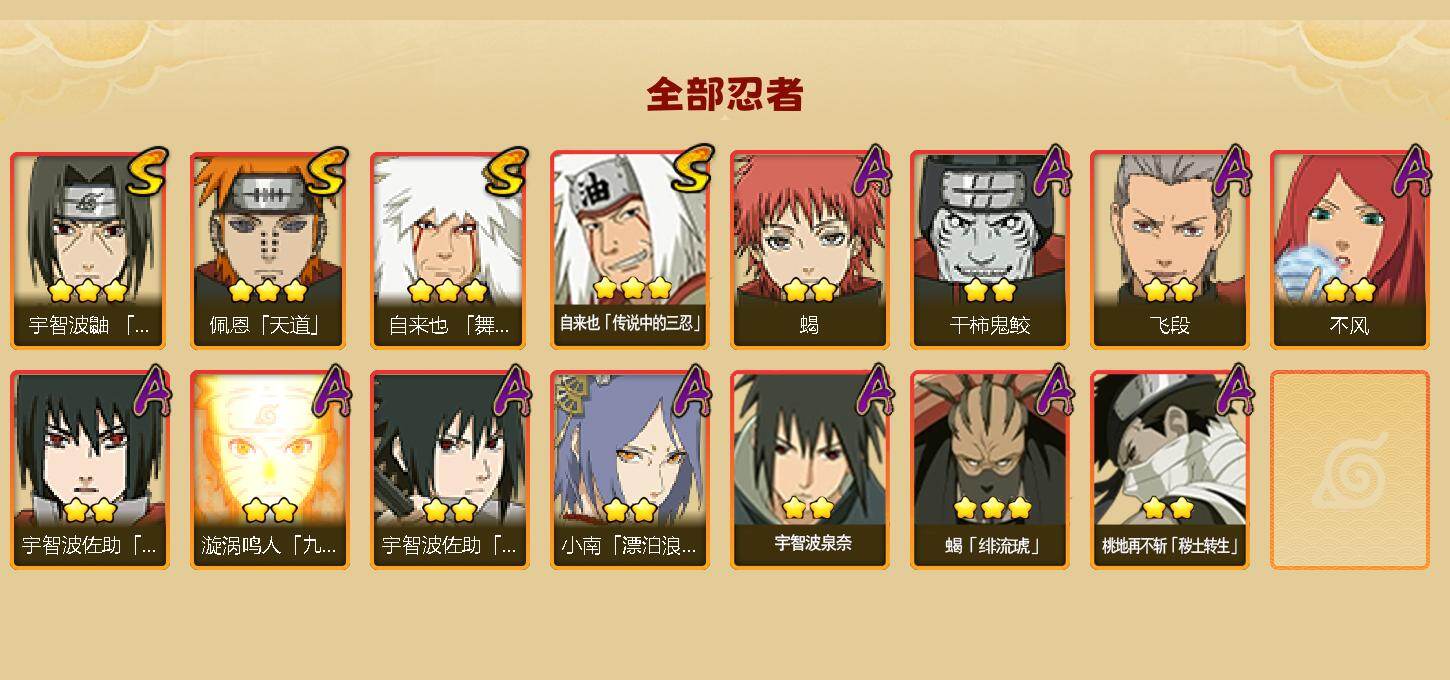The image size is (1450, 680).
Task: Click the three stars on 佩恩「天道」 card
Action: (267, 291)
